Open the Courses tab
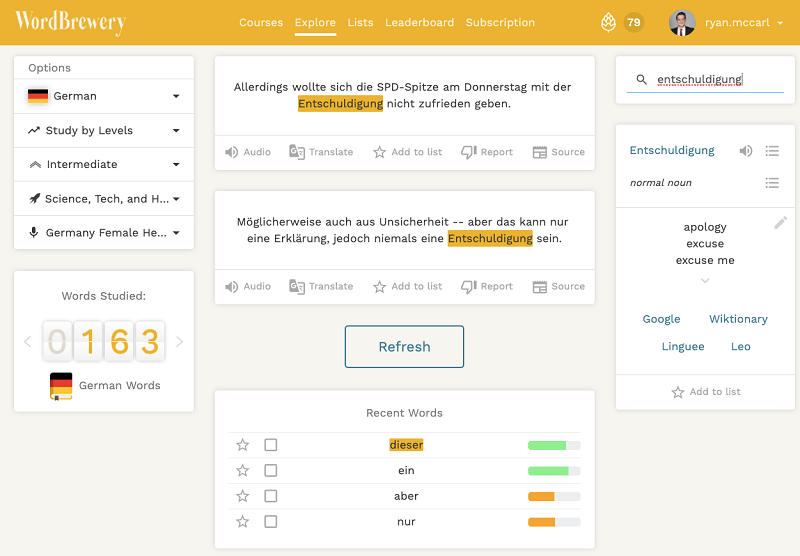 pos(261,22)
